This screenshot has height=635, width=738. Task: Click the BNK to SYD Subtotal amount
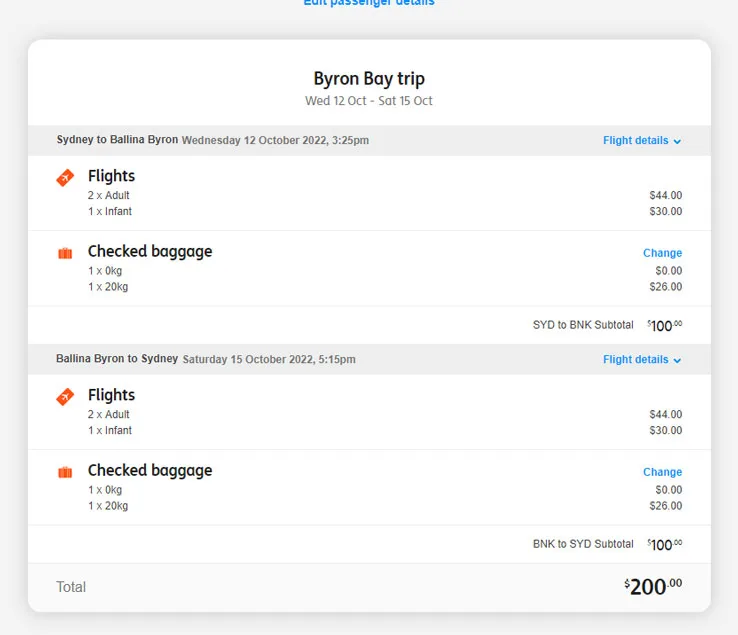[664, 544]
